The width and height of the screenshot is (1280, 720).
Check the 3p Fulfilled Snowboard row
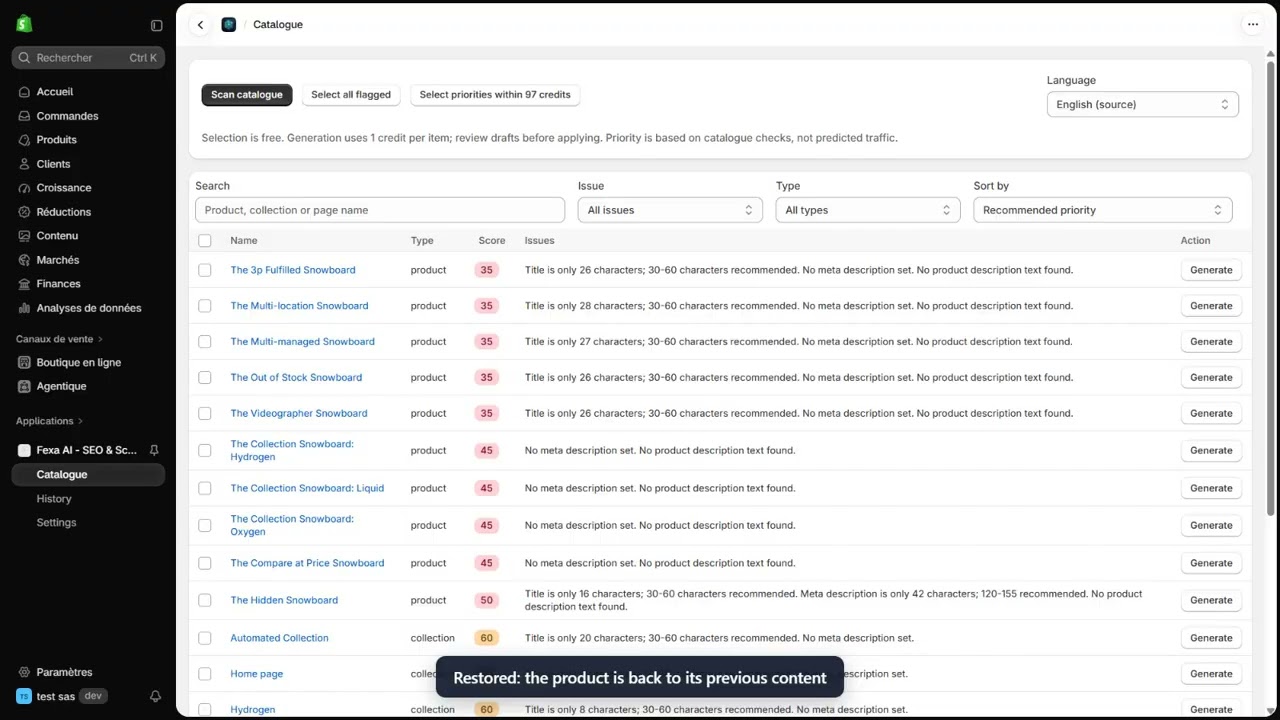205,270
